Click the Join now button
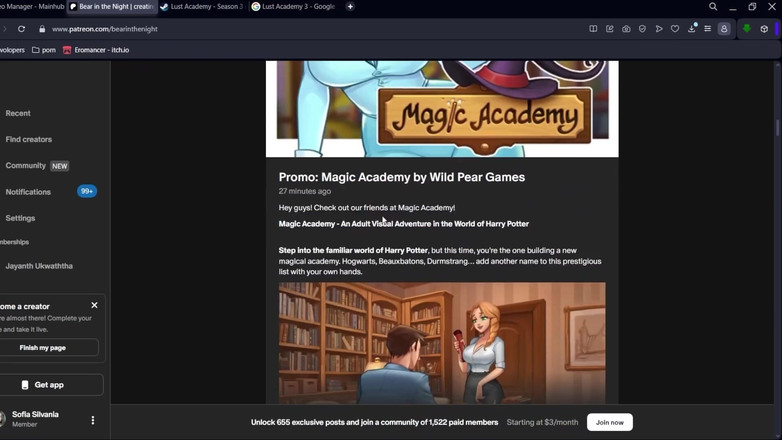 (609, 422)
